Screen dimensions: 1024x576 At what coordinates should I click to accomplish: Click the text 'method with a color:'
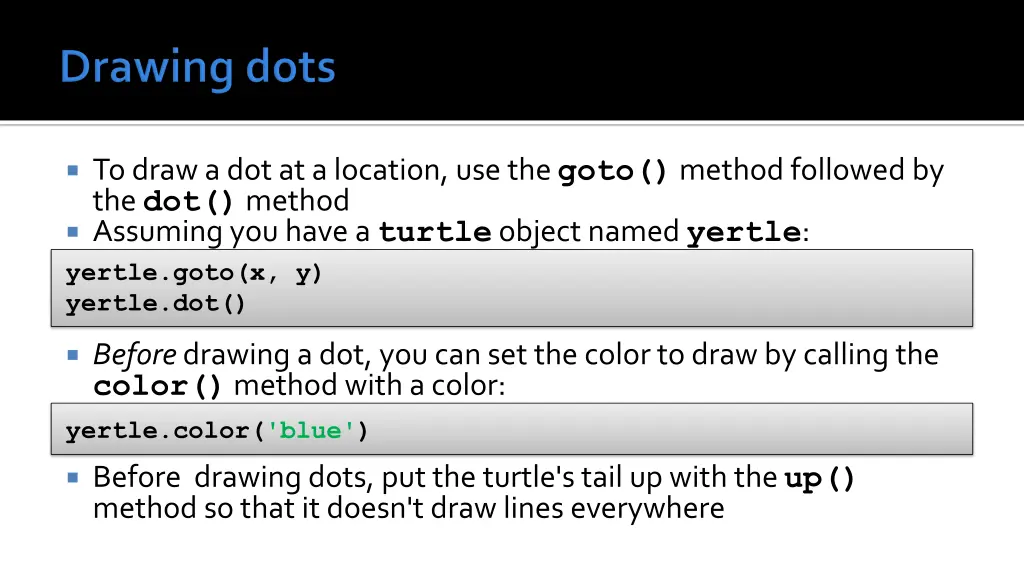click(x=370, y=385)
